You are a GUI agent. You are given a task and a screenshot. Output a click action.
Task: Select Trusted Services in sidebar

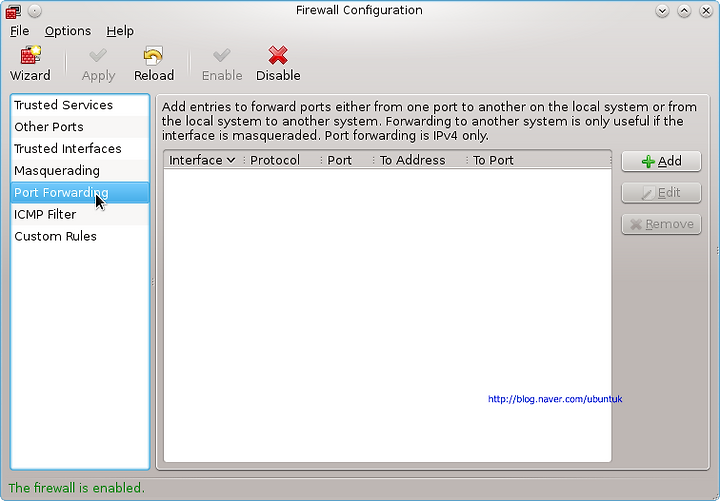tap(80, 105)
